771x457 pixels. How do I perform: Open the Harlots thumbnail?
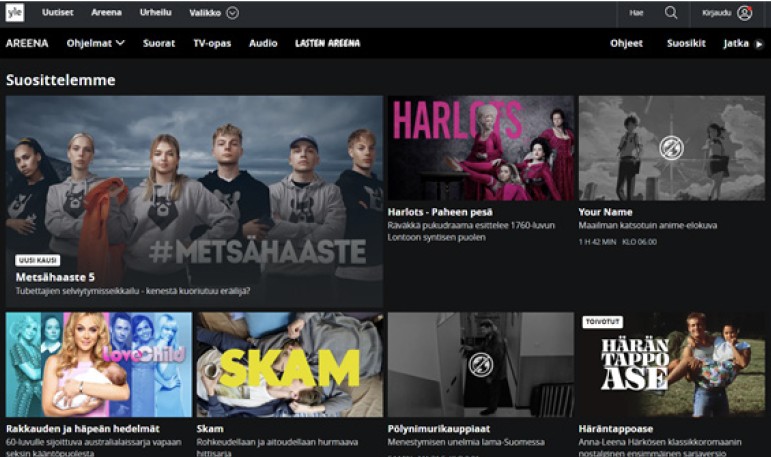480,148
